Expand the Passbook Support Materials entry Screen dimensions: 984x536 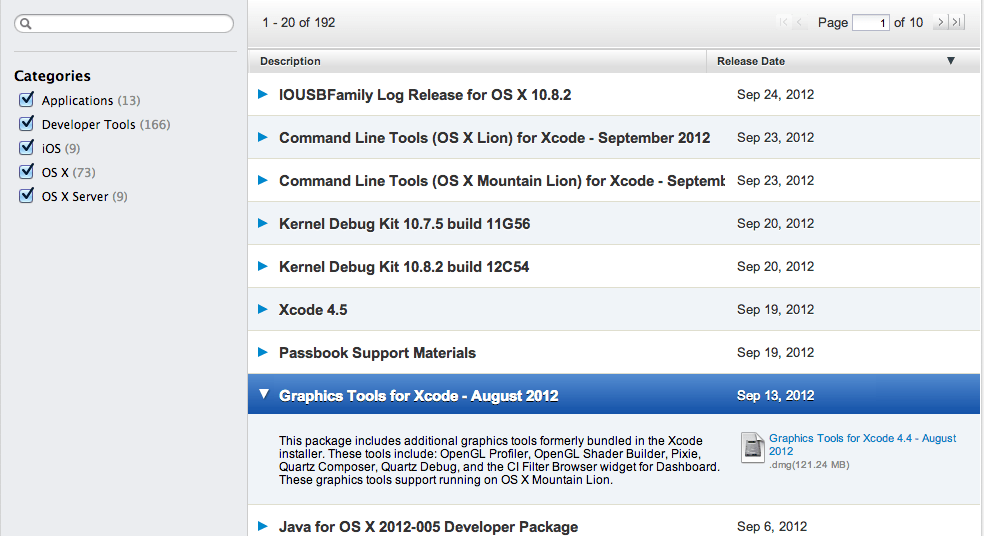pos(263,352)
